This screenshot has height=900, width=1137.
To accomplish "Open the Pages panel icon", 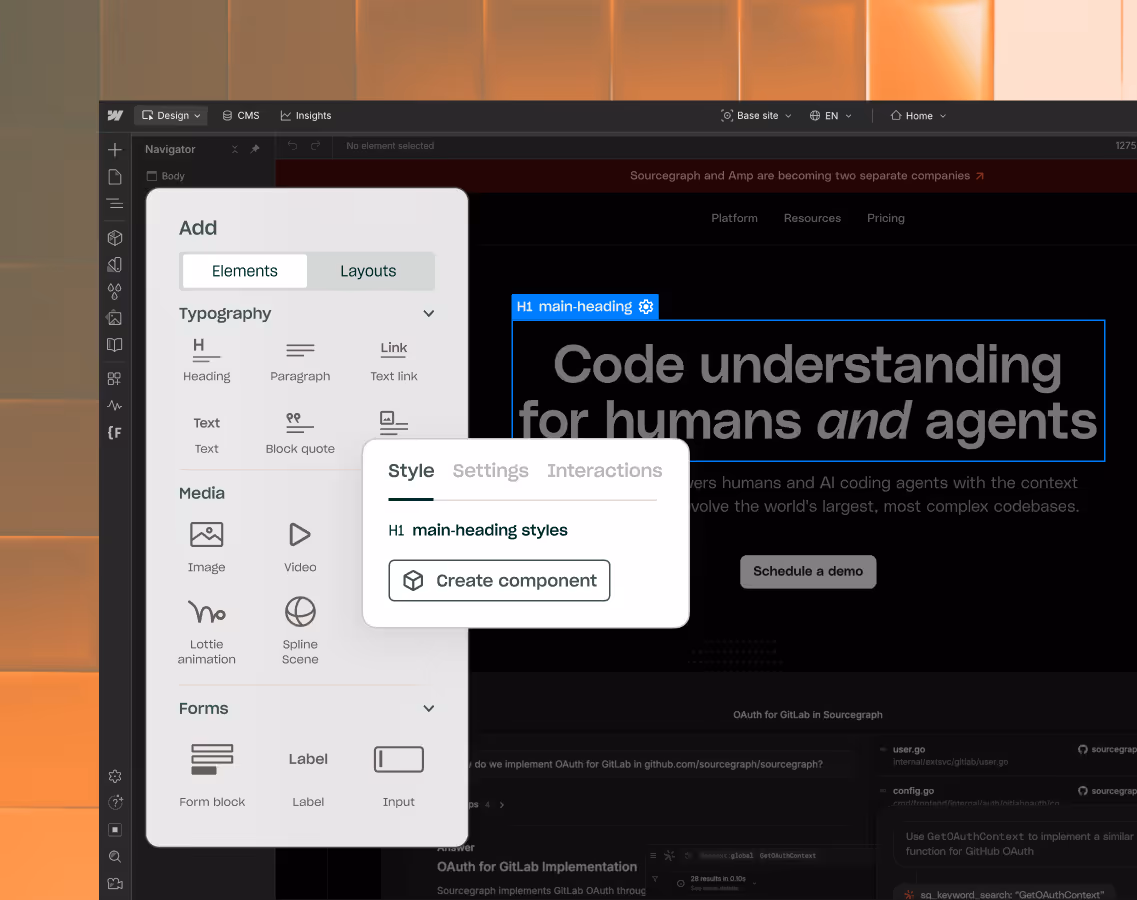I will 115,177.
